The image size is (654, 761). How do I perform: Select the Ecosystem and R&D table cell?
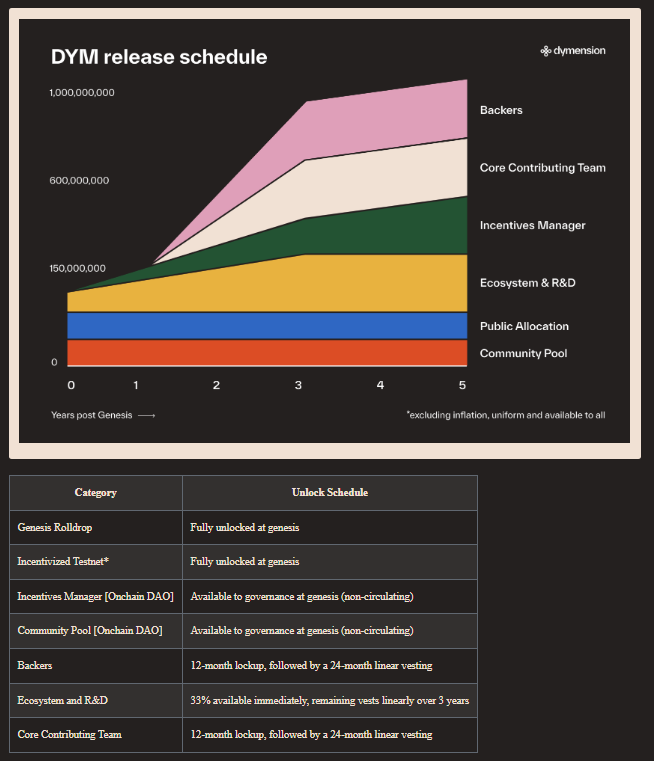pos(96,700)
